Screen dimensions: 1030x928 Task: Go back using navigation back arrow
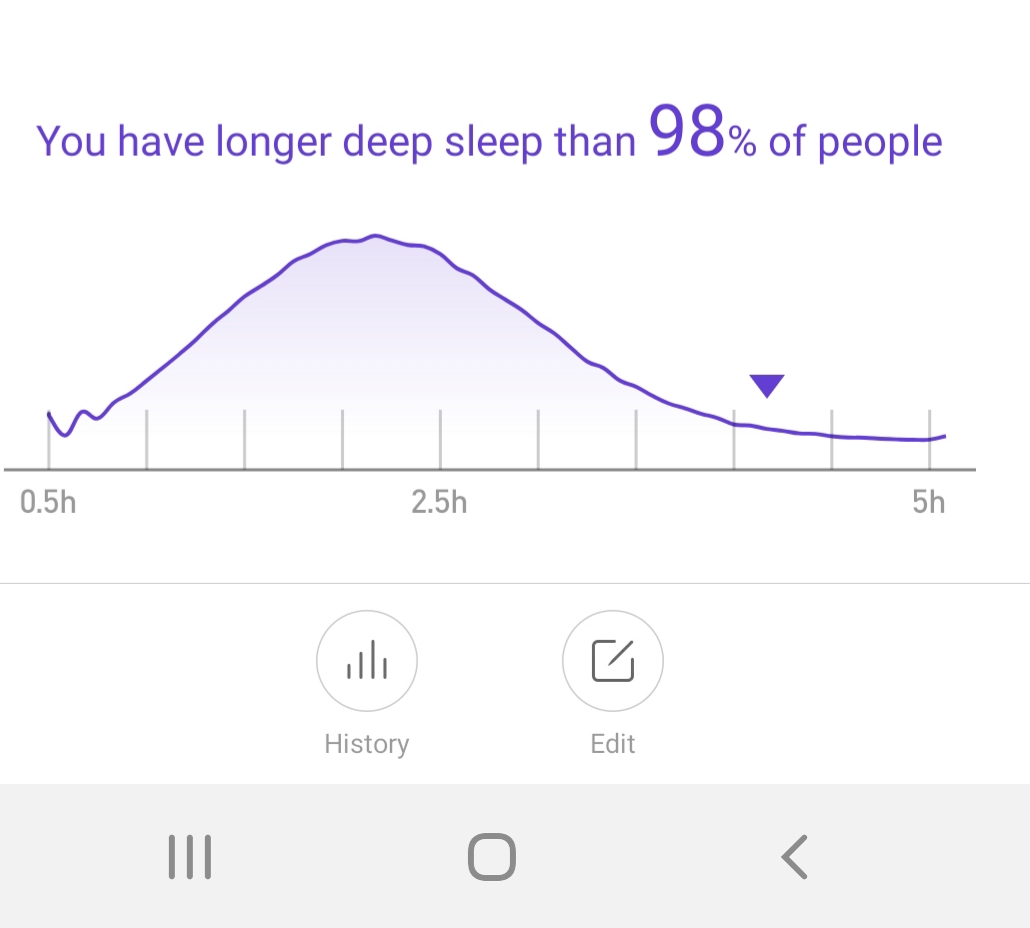pyautogui.click(x=794, y=856)
